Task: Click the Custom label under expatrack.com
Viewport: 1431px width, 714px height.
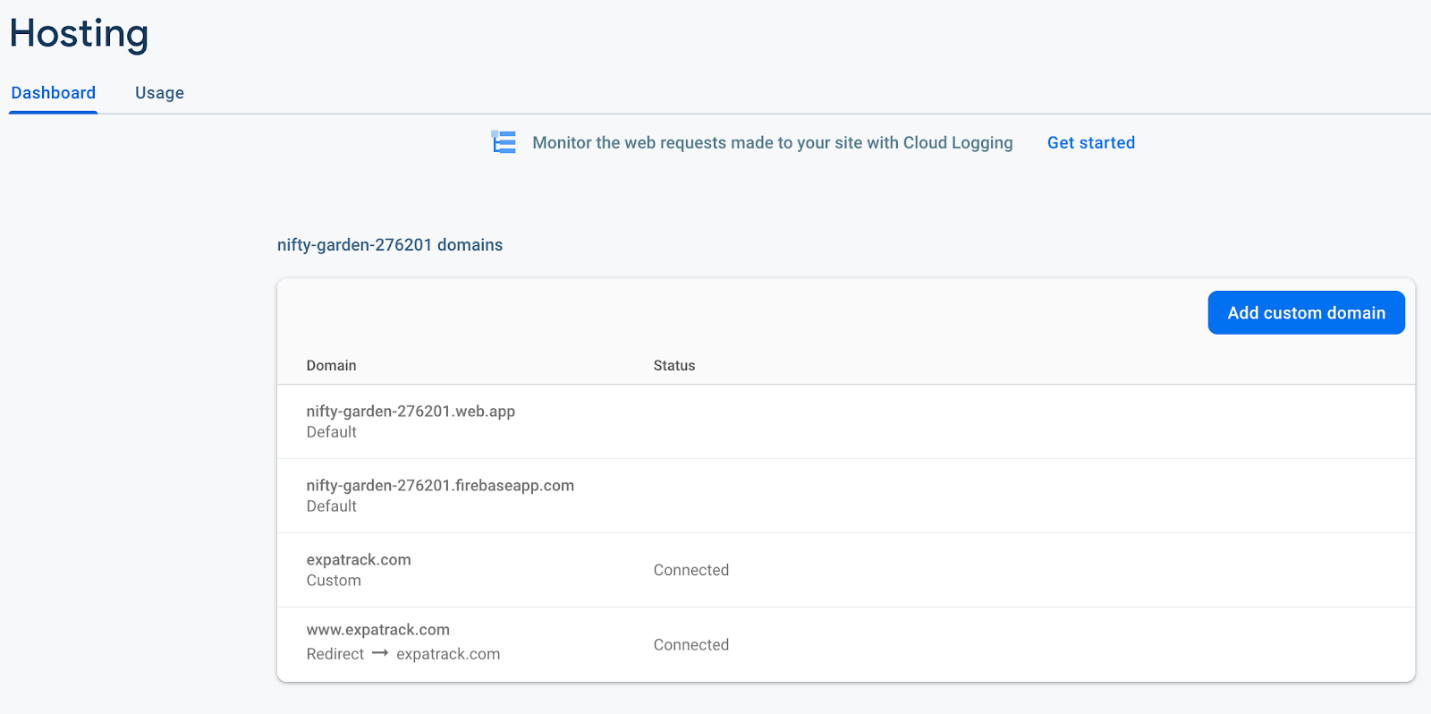Action: click(x=334, y=580)
